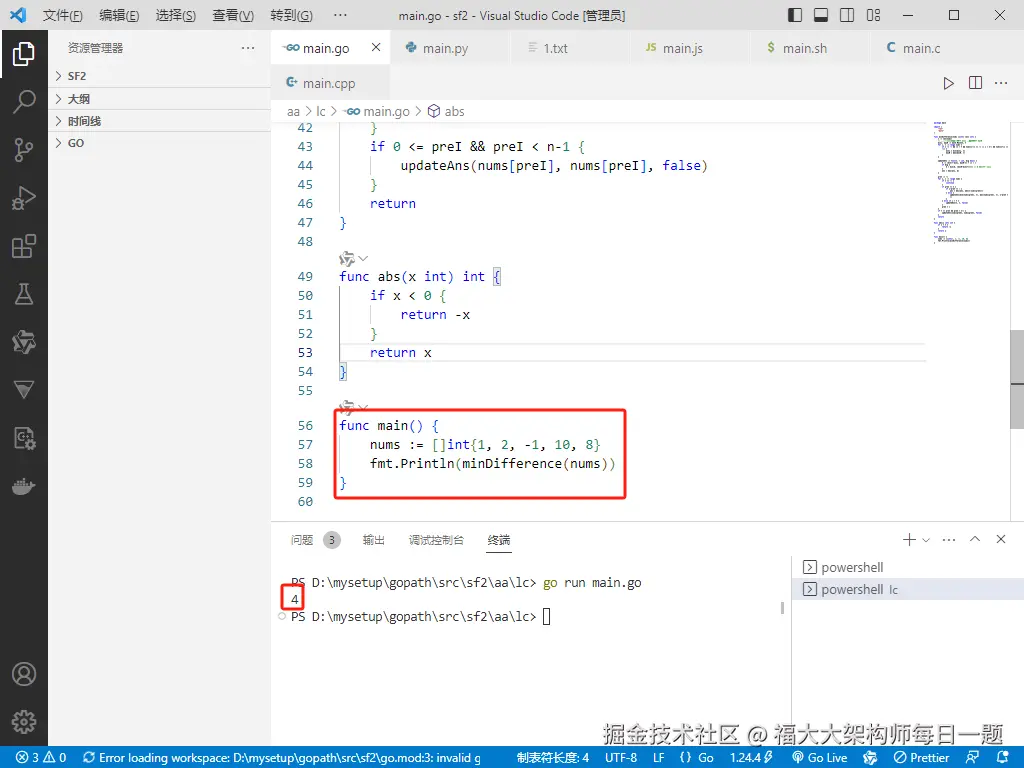Open notifications bell in status bar
The height and width of the screenshot is (768, 1024).
[x=1002, y=758]
